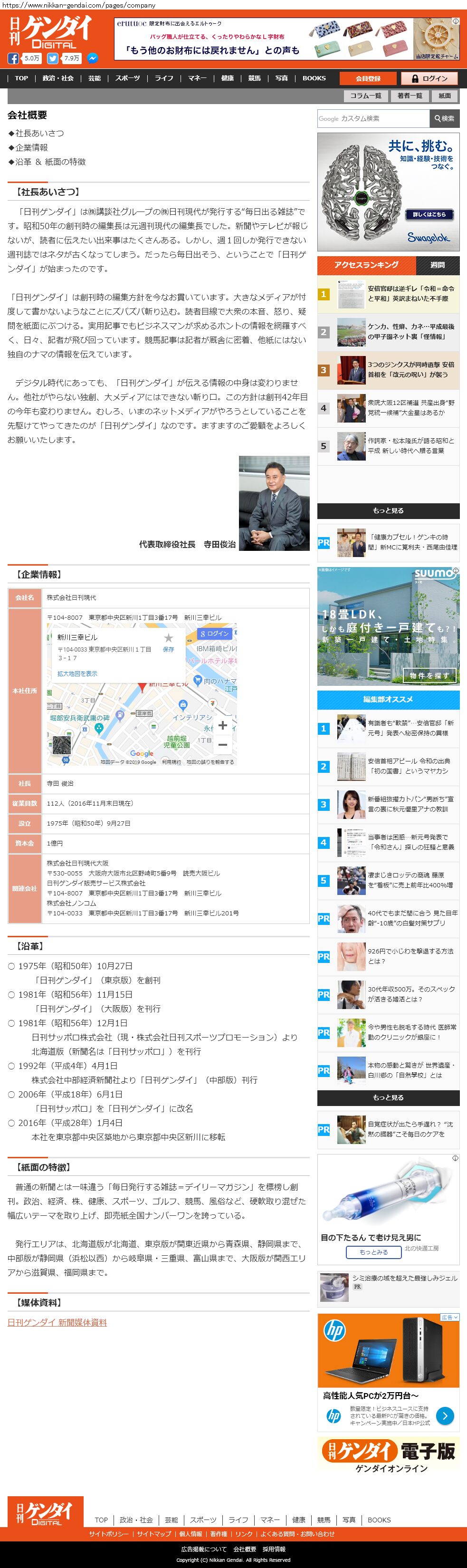The image size is (467, 1568).
Task: Open 拡大地図を表示 link on the map
Action: (x=77, y=674)
